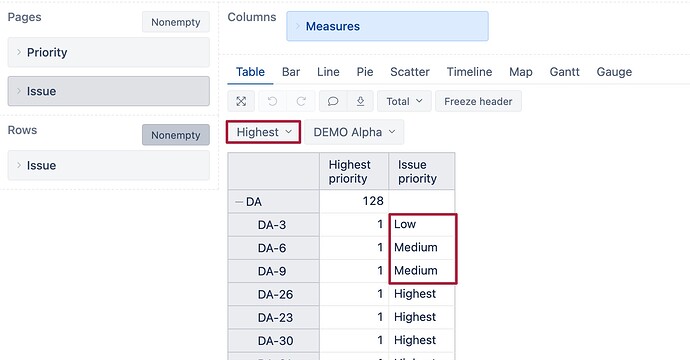
Task: Click the Issue dimension in Pages
Action: click(x=109, y=91)
